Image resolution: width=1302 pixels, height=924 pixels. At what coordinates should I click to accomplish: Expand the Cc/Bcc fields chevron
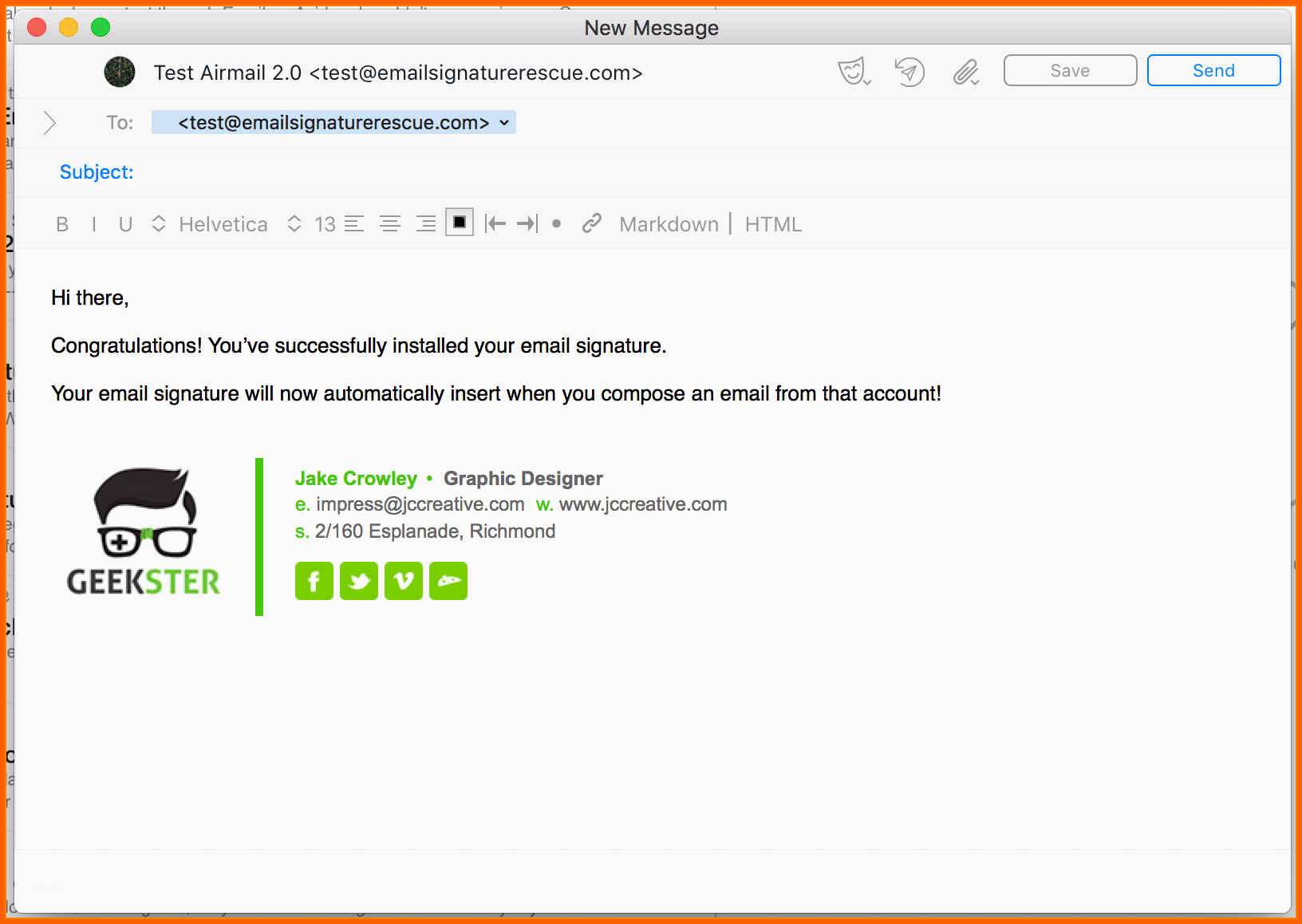49,123
